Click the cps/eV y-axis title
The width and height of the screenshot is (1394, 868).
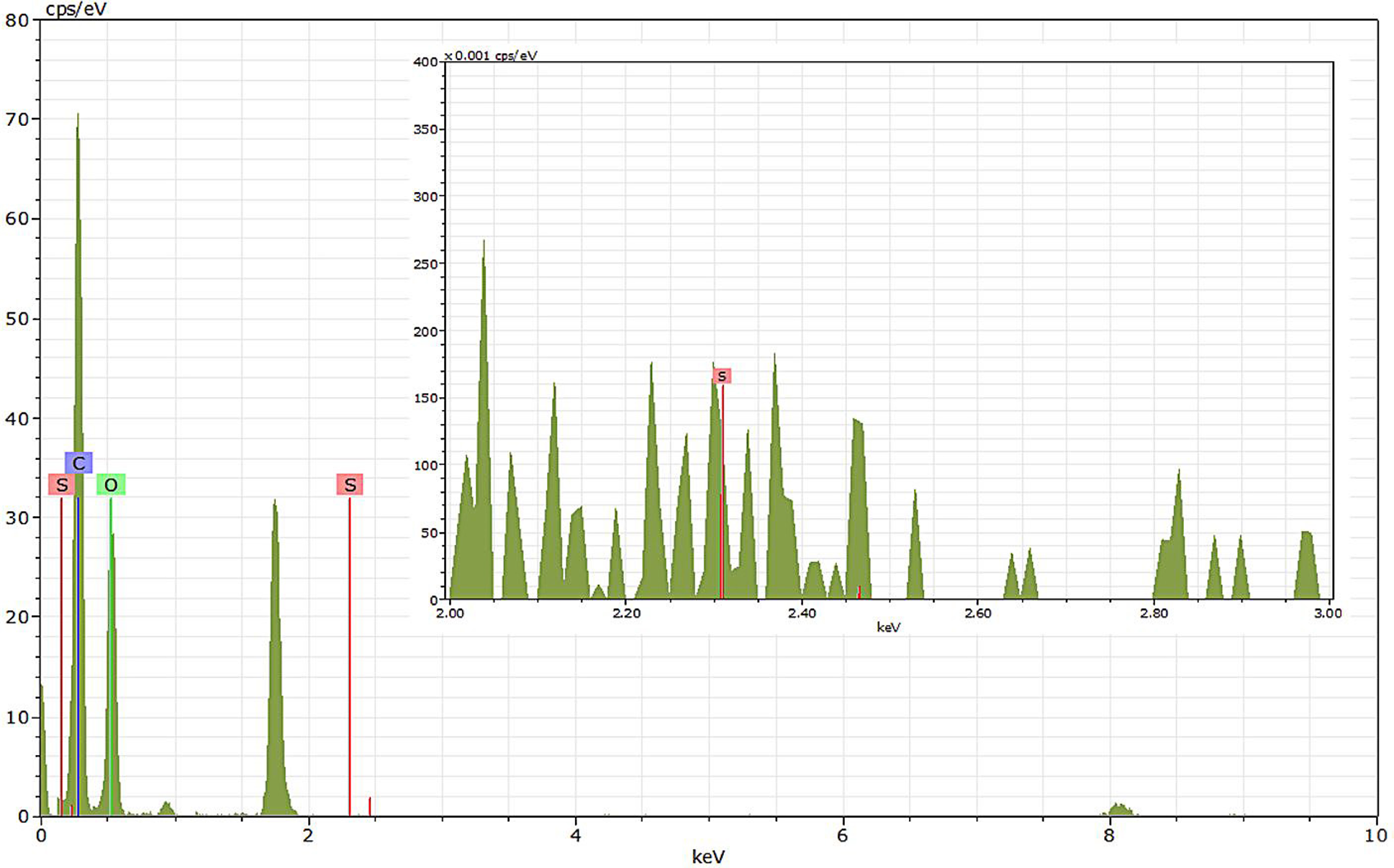[76, 9]
